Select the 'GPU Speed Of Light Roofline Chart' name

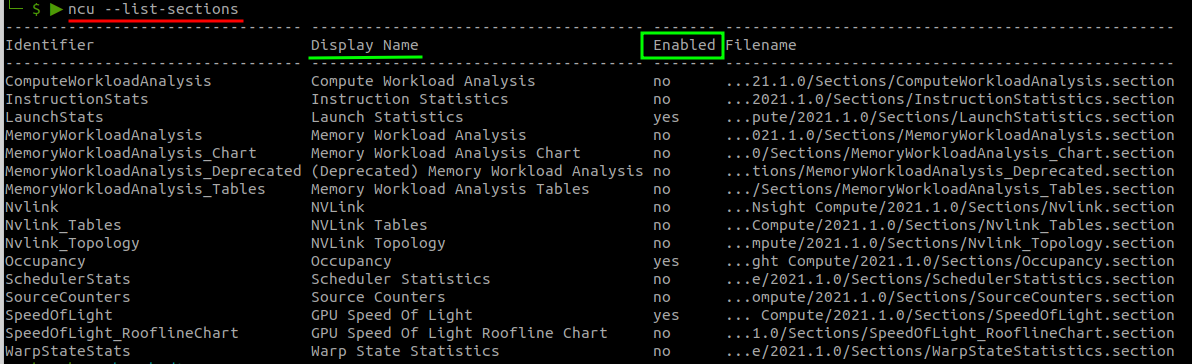click(459, 333)
